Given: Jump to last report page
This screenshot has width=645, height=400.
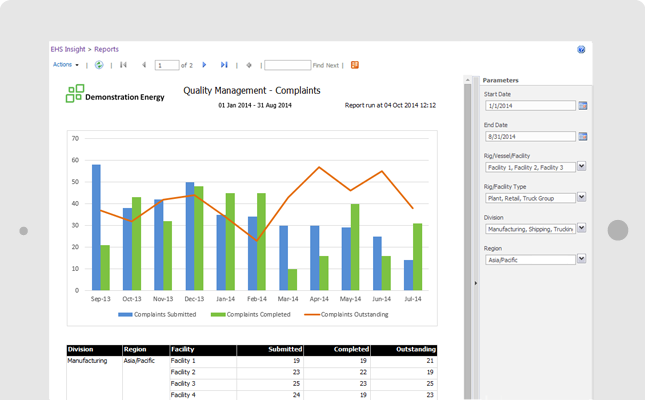Looking at the screenshot, I should tap(224, 65).
